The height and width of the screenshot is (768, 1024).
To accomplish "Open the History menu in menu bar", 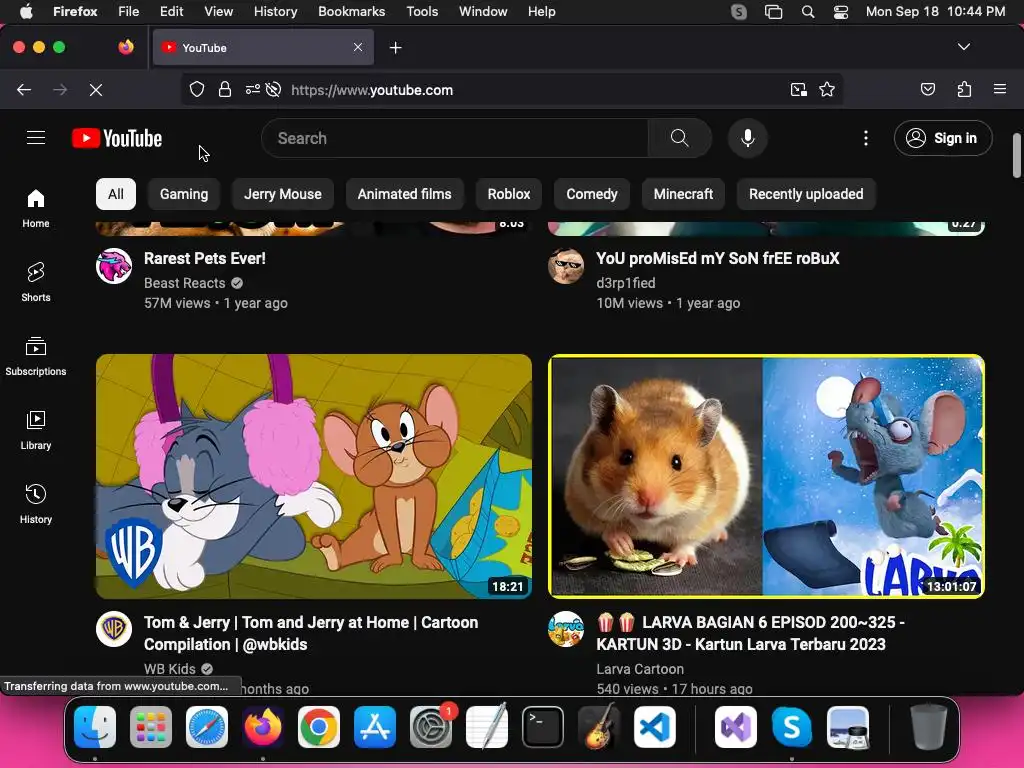I will [x=275, y=12].
